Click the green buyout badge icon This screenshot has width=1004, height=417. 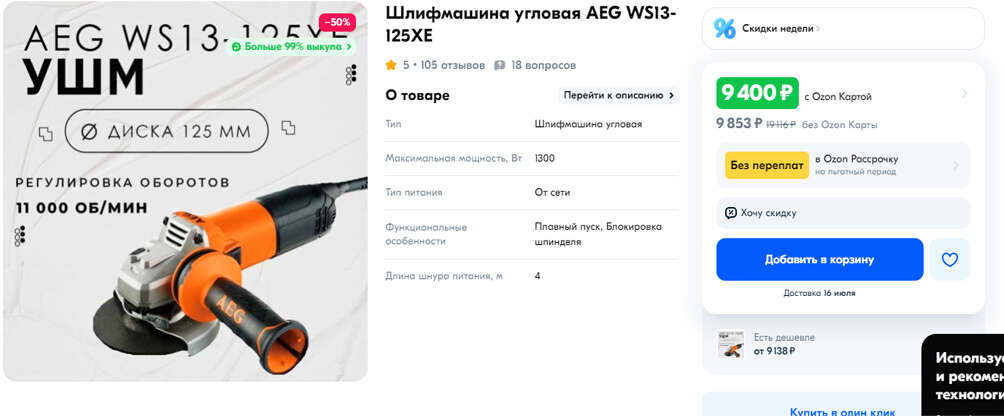(237, 47)
